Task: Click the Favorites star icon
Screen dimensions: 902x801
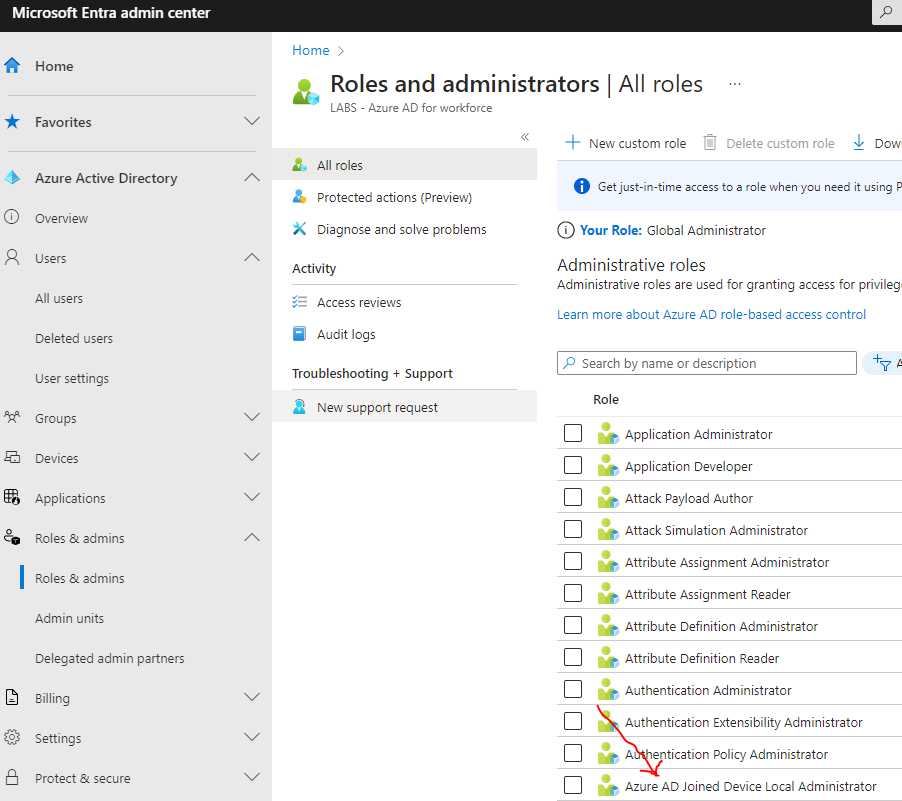Action: pyautogui.click(x=13, y=122)
